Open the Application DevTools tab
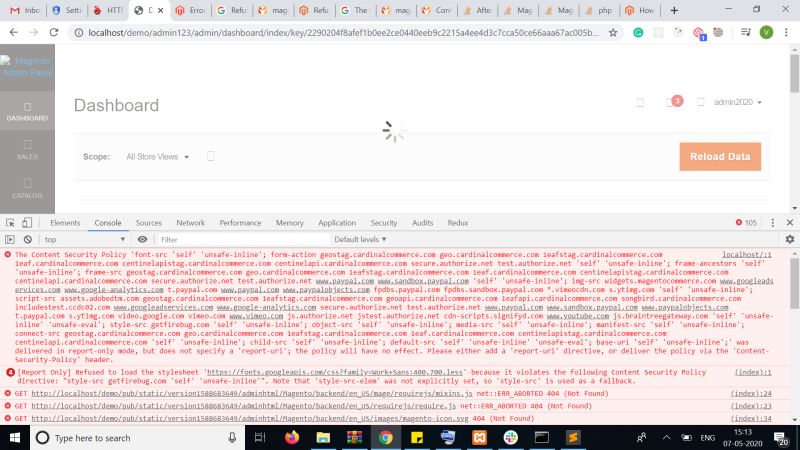Screen dimensions: 800x450 coord(337,223)
